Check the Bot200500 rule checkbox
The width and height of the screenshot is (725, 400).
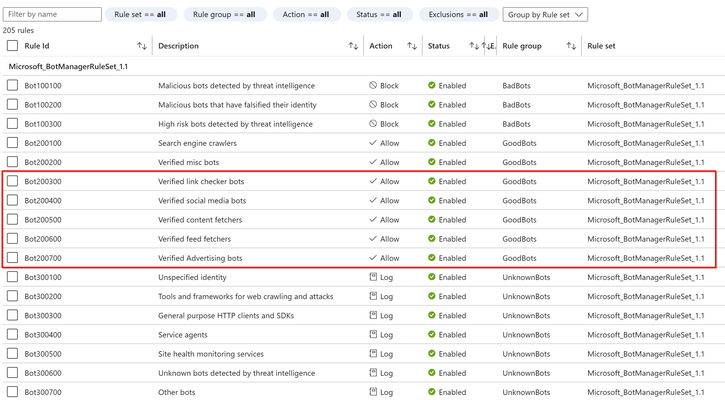click(x=12, y=219)
